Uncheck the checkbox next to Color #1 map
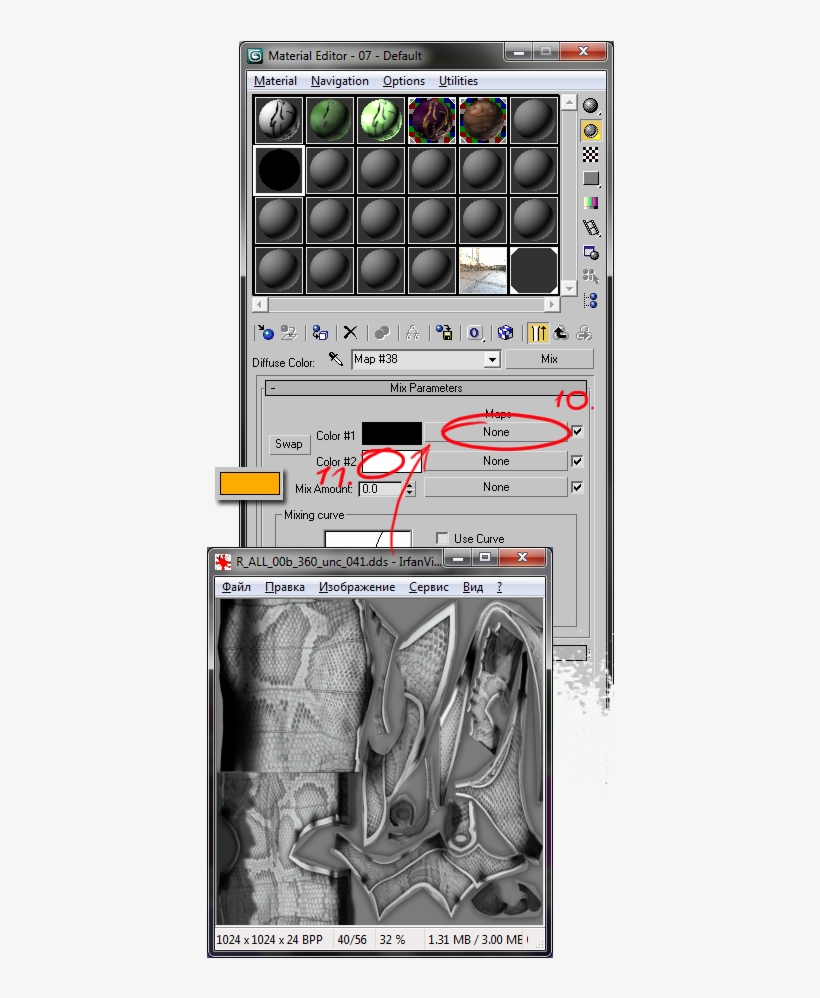The image size is (820, 998). pyautogui.click(x=577, y=431)
